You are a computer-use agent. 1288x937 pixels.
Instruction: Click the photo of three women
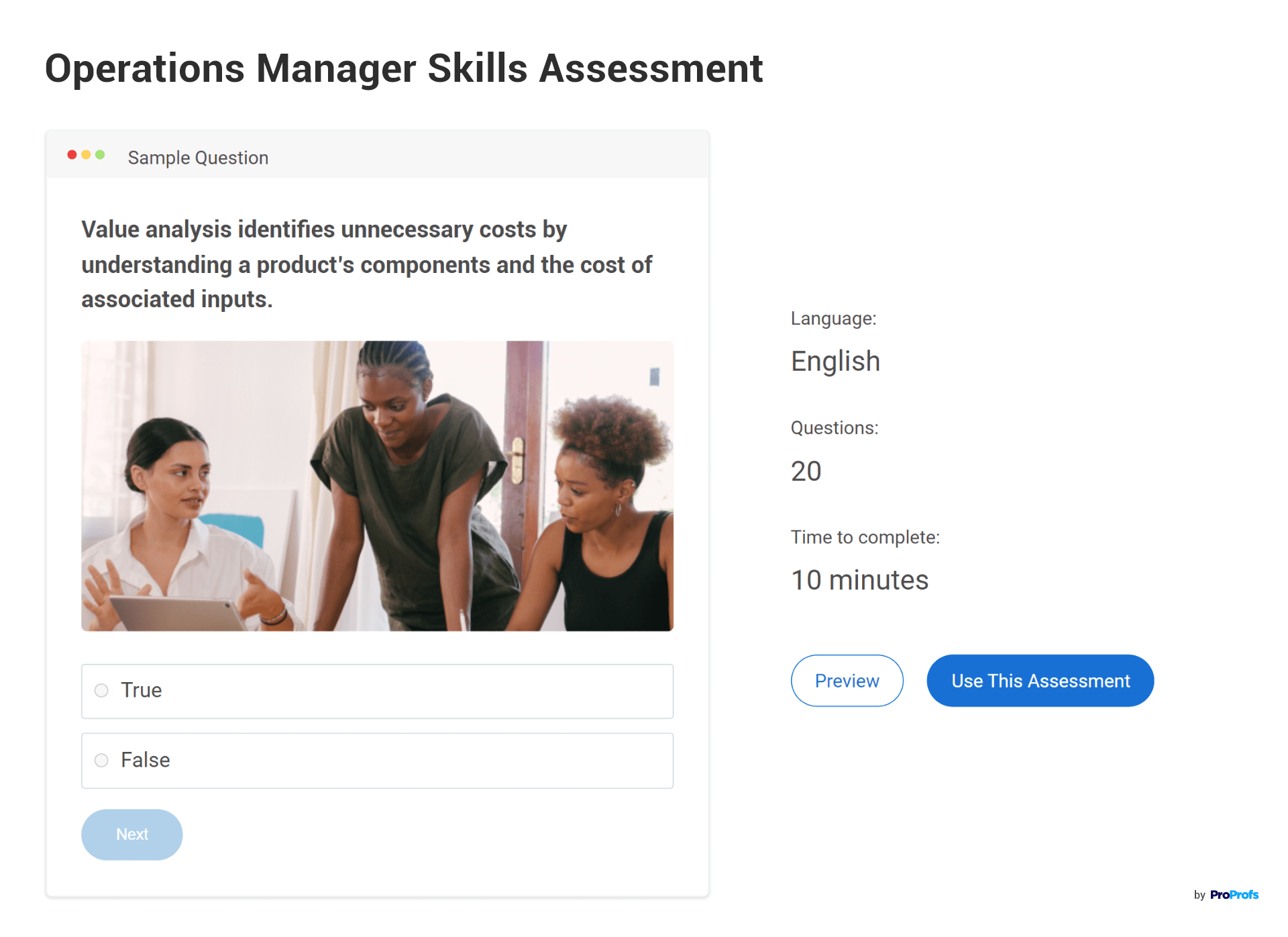[x=377, y=486]
